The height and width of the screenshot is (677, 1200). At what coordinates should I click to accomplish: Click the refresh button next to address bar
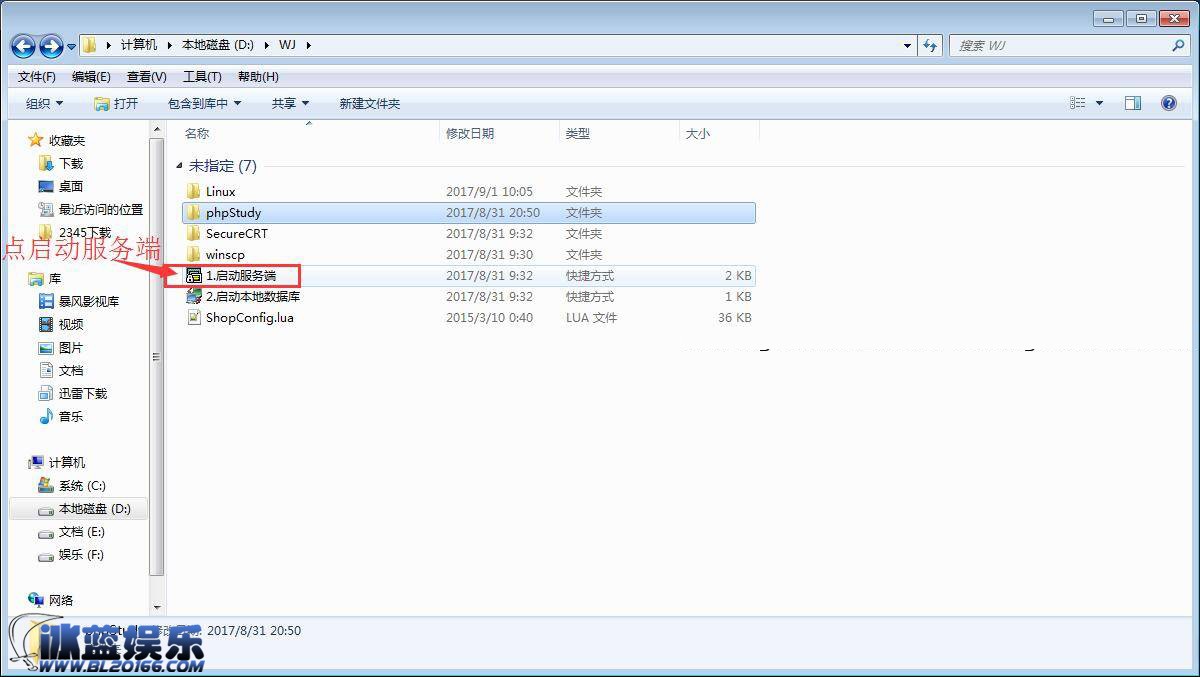coord(931,45)
